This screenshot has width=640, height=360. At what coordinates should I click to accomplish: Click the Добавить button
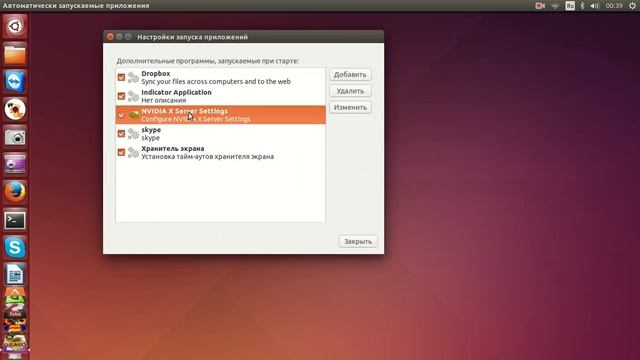click(350, 75)
